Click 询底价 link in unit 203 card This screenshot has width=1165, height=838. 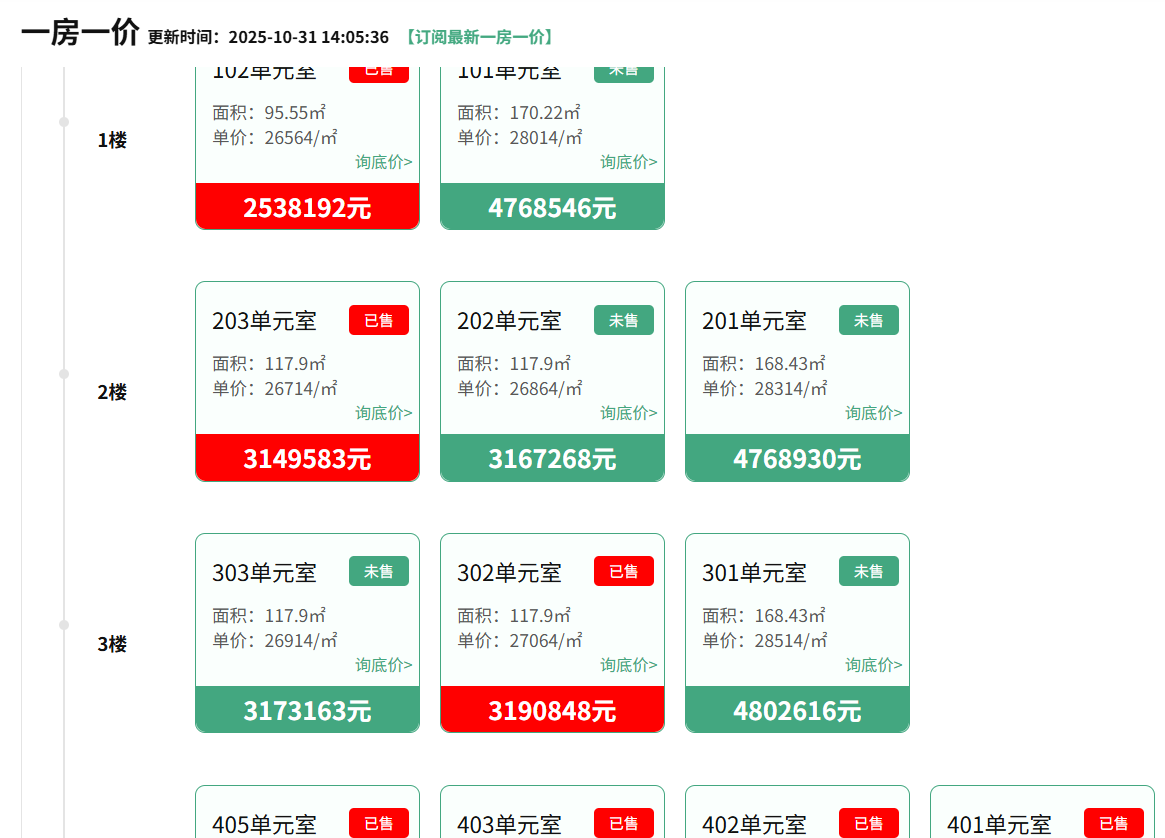383,413
